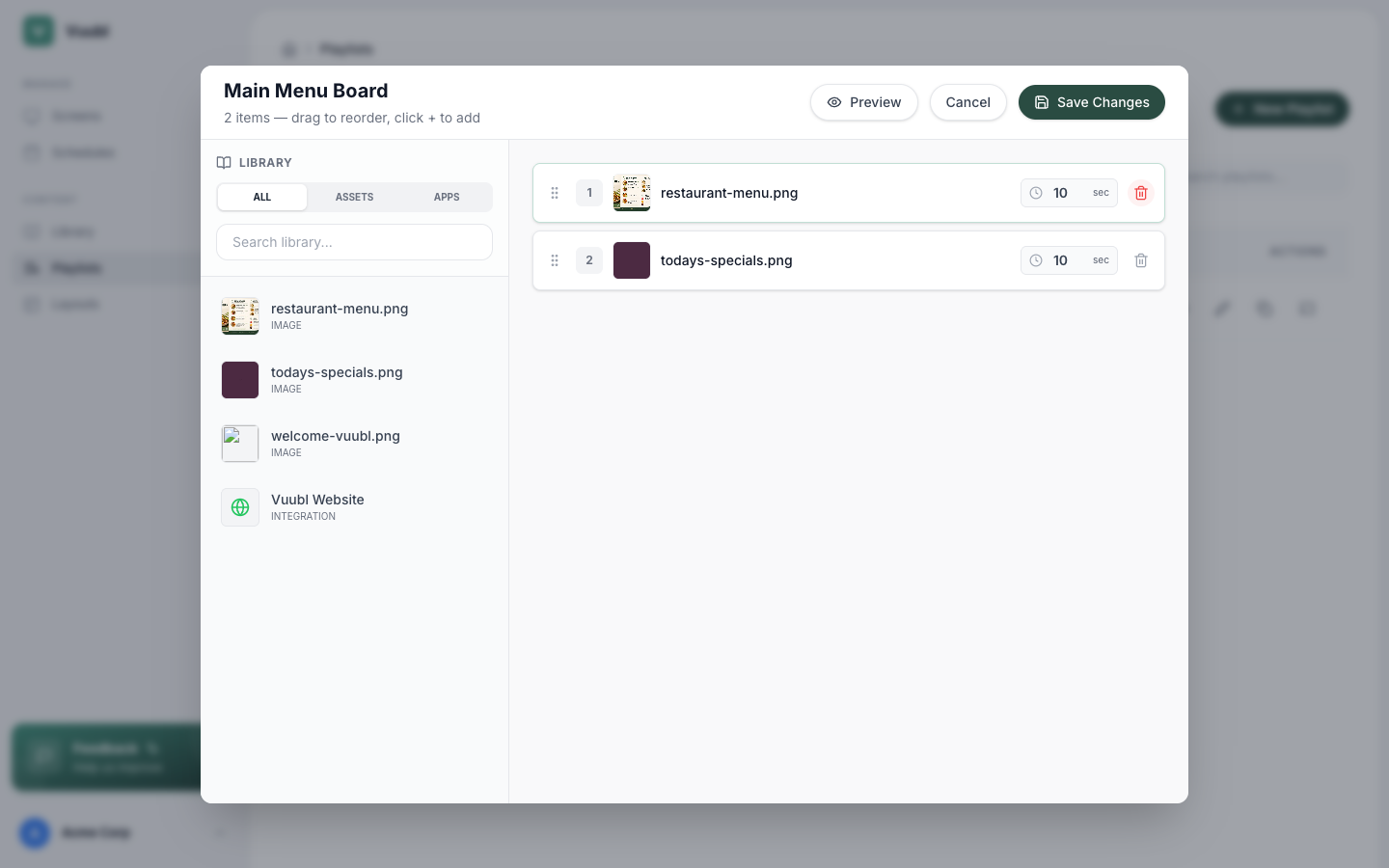Click the 'sec' label for todays-specials.png
This screenshot has width=1389, height=868.
tap(1101, 260)
